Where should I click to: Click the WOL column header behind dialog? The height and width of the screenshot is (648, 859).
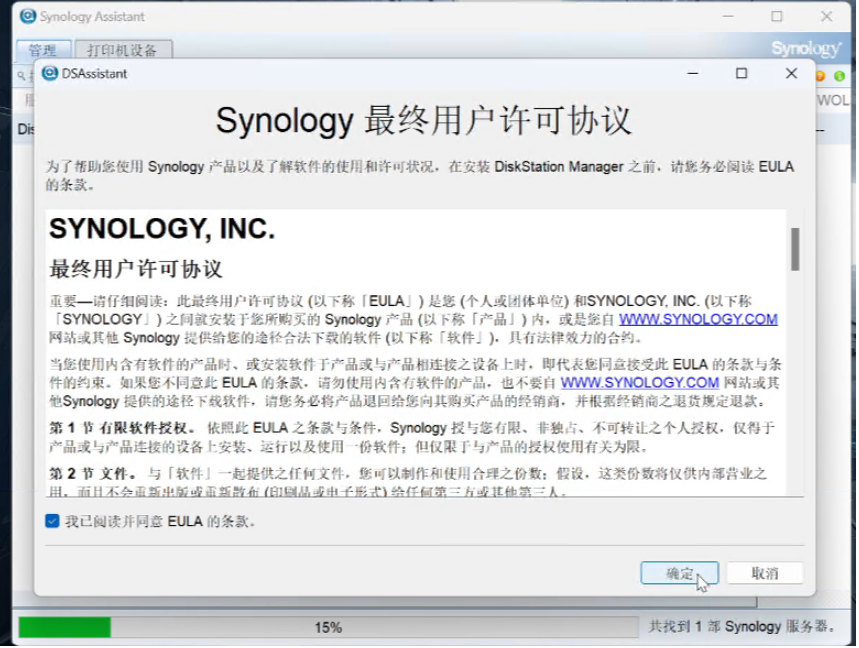click(x=835, y=101)
